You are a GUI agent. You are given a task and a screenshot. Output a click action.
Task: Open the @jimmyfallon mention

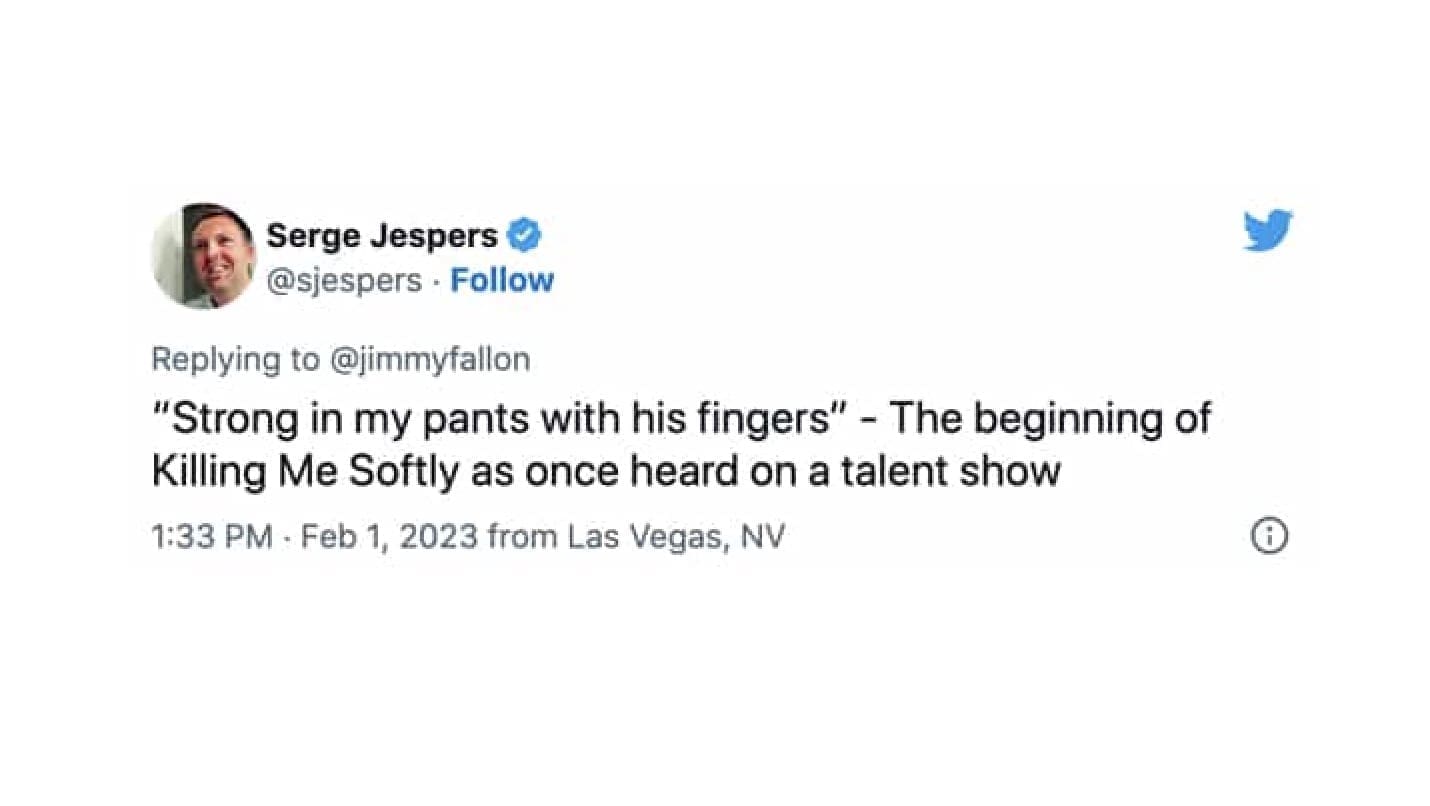428,359
